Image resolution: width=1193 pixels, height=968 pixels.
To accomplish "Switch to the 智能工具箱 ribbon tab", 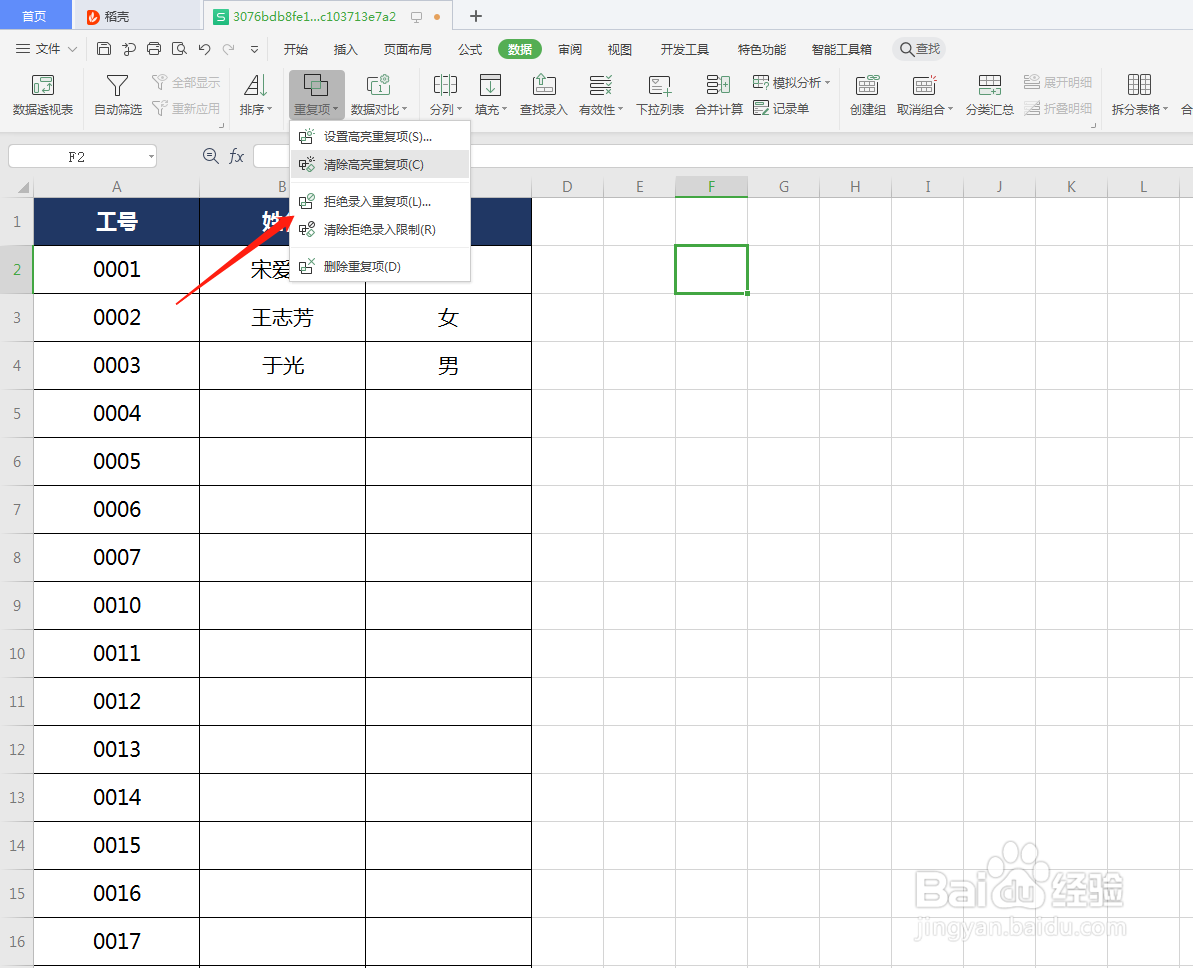I will click(841, 49).
